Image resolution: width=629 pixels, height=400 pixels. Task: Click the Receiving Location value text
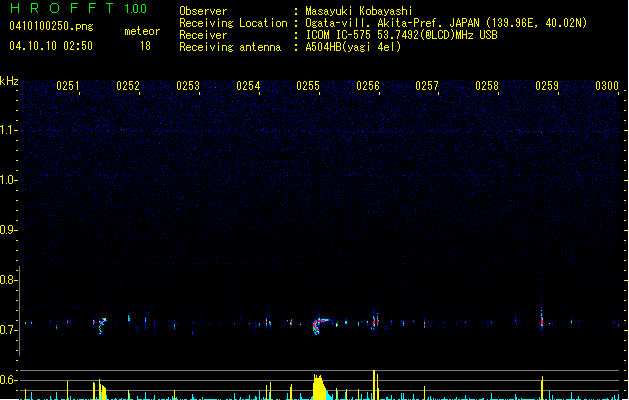pos(446,23)
